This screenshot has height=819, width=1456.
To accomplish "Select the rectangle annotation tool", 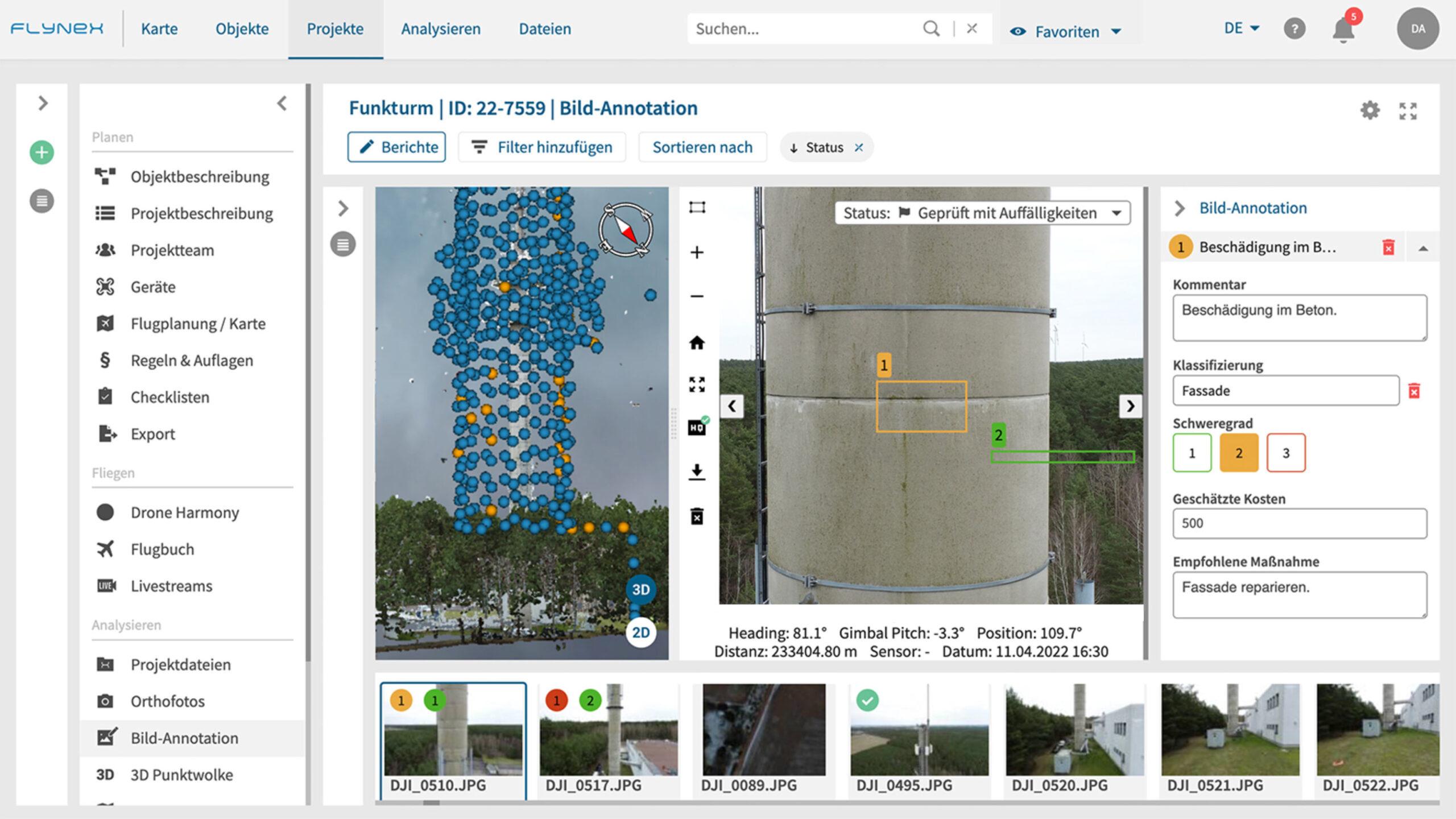I will (697, 208).
